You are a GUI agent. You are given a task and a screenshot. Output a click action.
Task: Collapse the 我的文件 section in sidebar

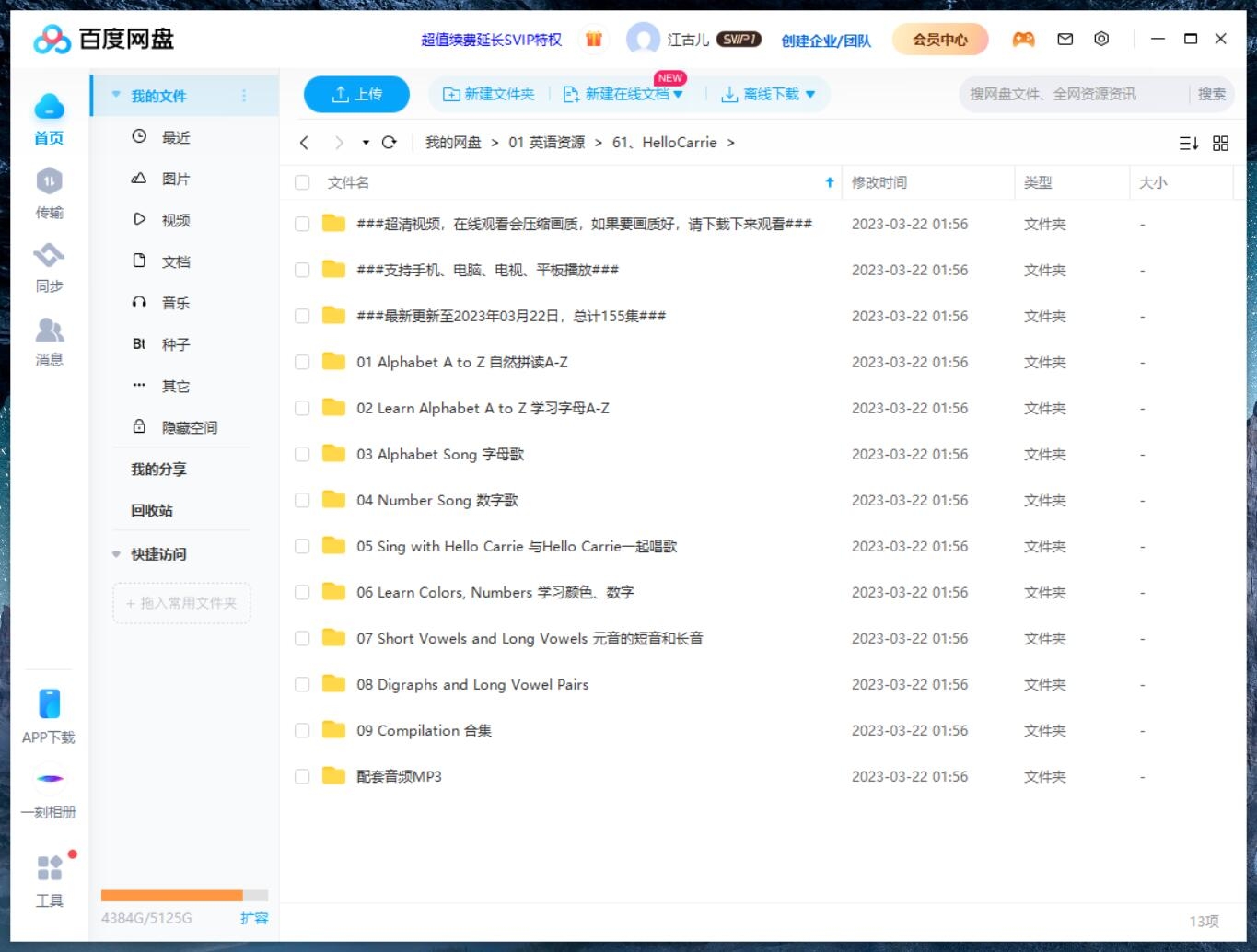(x=116, y=95)
